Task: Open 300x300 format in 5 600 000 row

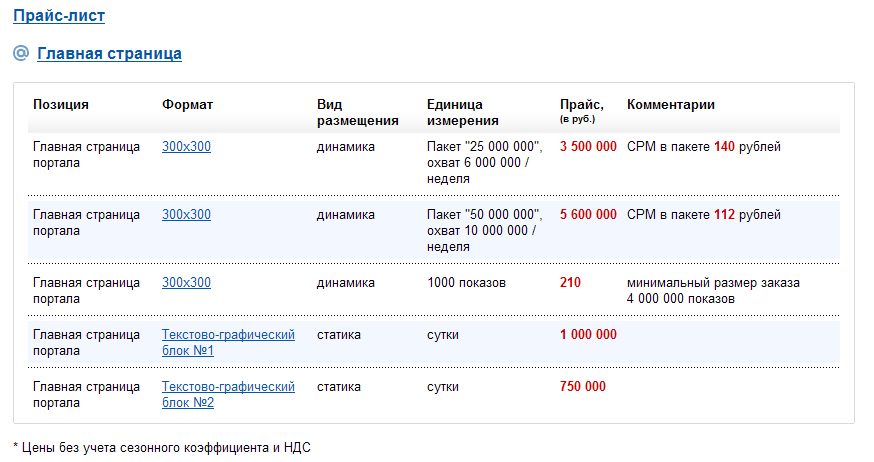Action: coord(186,215)
